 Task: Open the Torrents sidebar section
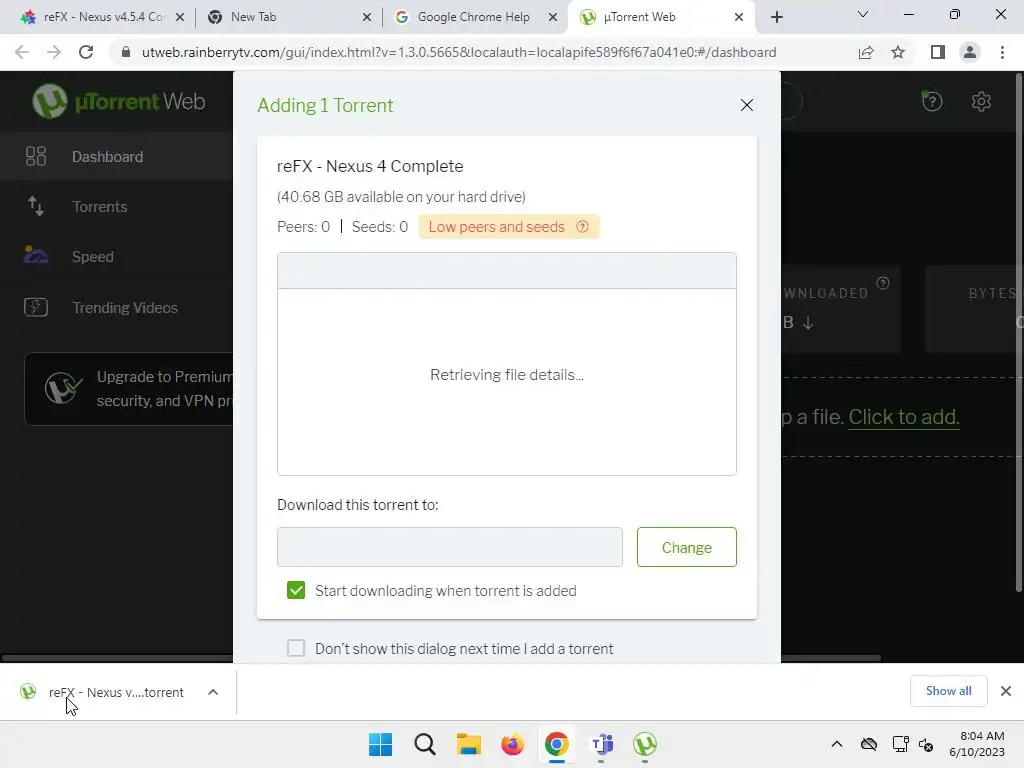116,206
